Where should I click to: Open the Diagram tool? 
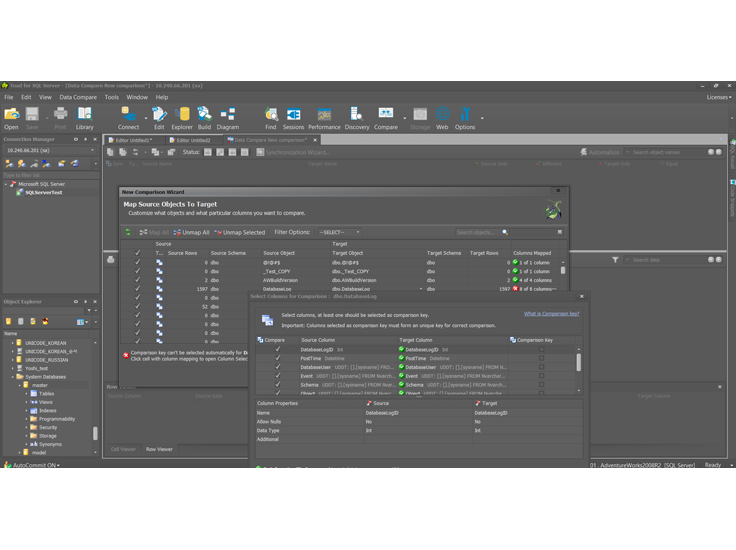pyautogui.click(x=228, y=115)
